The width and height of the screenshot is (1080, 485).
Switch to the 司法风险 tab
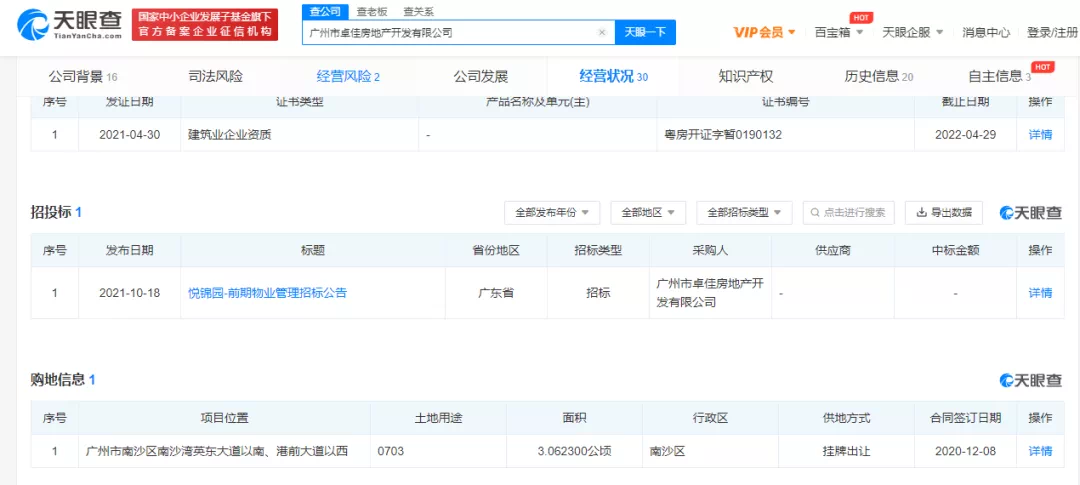click(x=215, y=76)
